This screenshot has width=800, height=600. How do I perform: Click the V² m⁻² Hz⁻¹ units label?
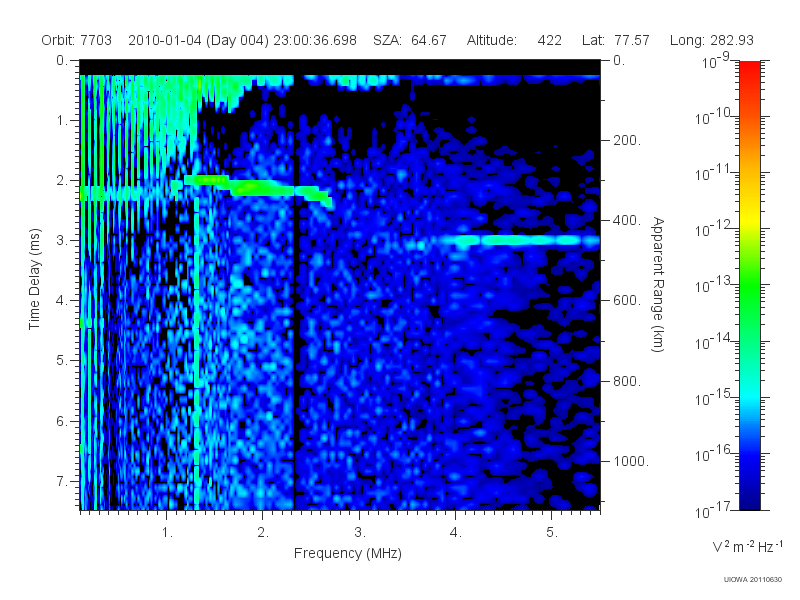point(747,546)
